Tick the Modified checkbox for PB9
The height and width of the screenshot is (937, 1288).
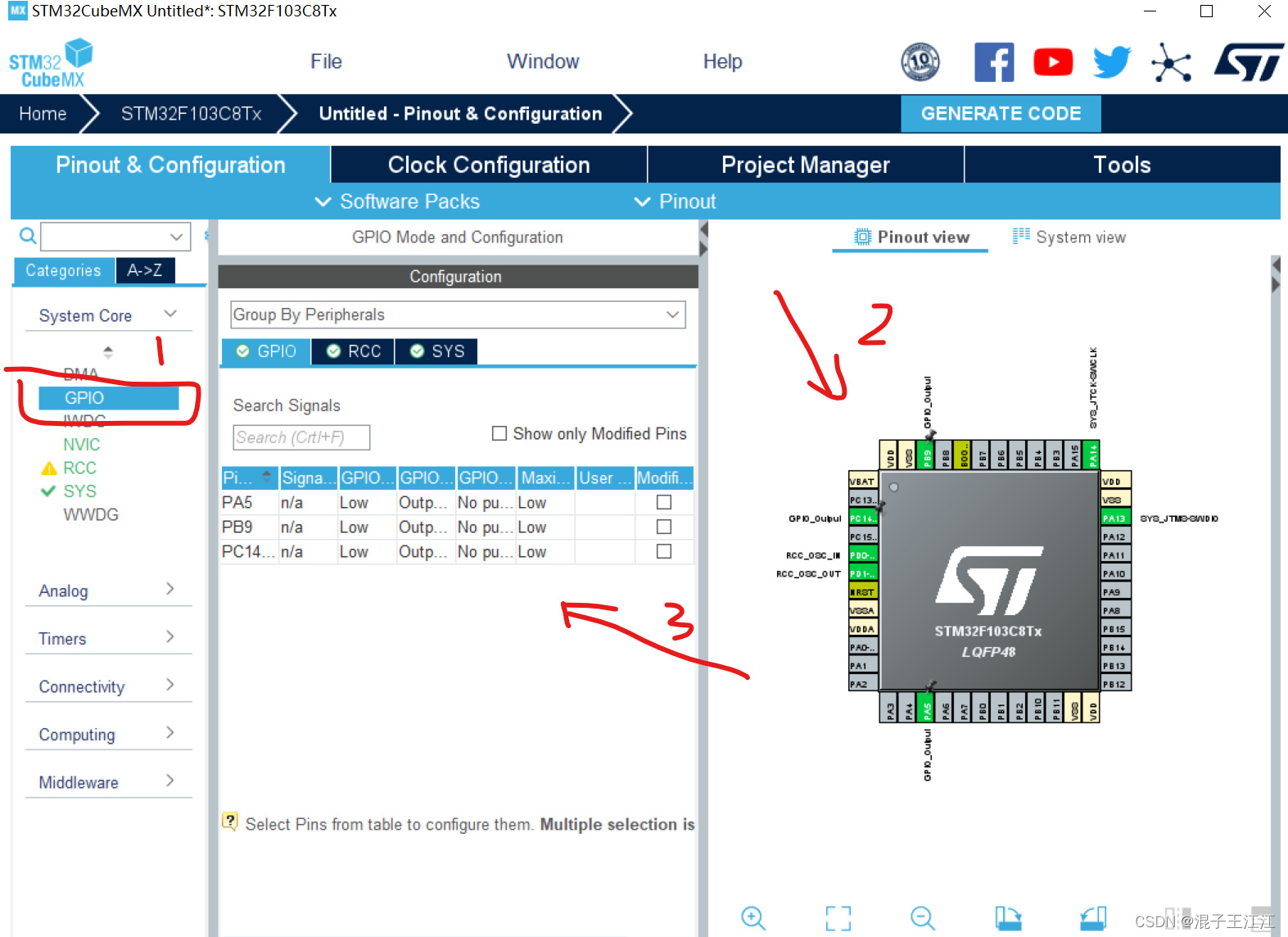pyautogui.click(x=664, y=527)
